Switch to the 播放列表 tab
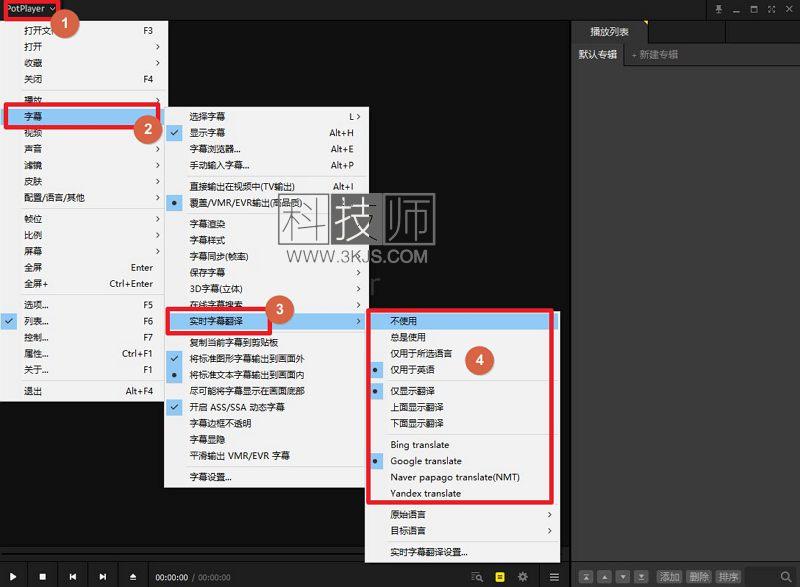 (x=609, y=32)
